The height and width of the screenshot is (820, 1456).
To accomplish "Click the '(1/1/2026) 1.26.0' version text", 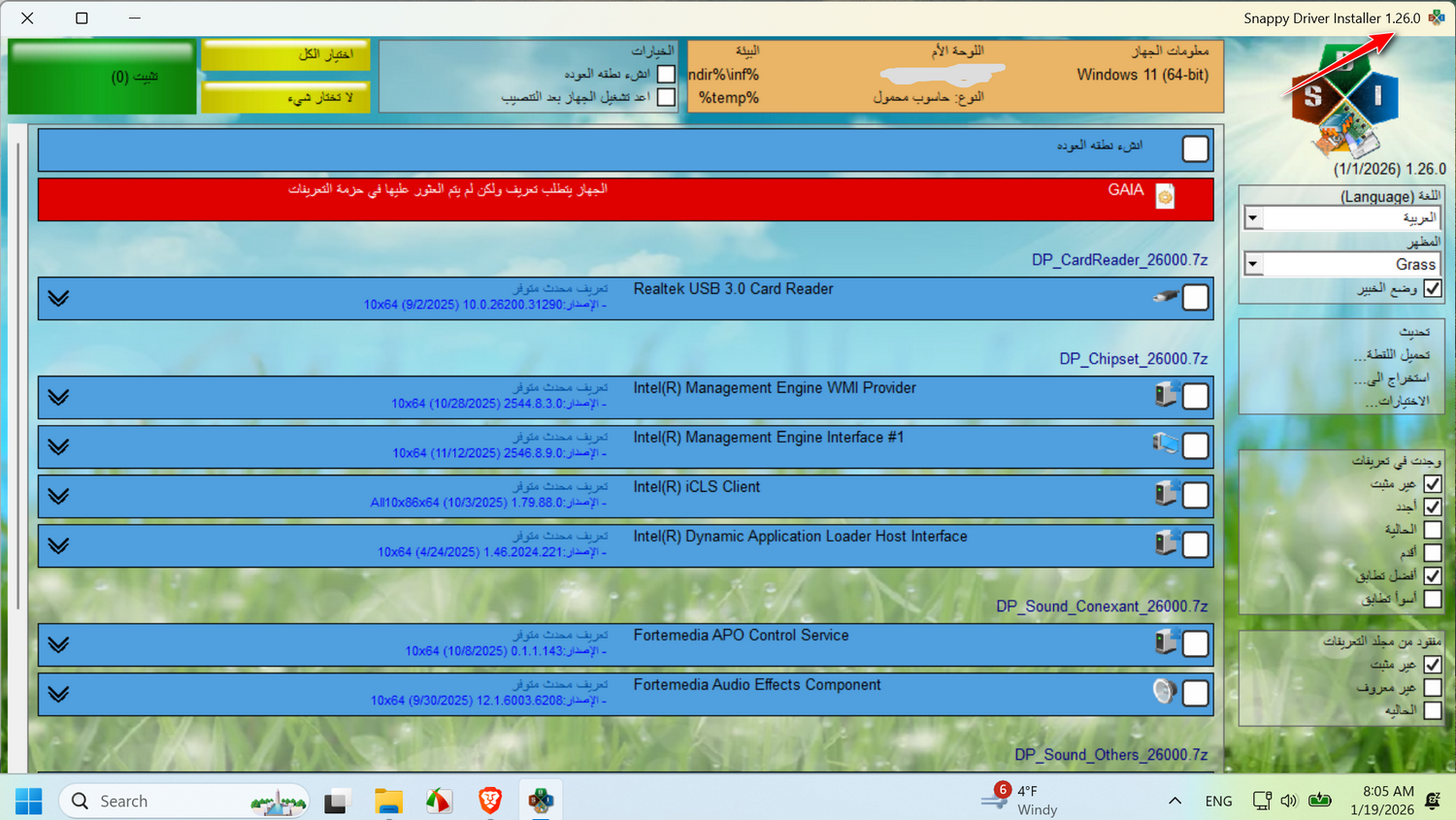I will [1389, 169].
